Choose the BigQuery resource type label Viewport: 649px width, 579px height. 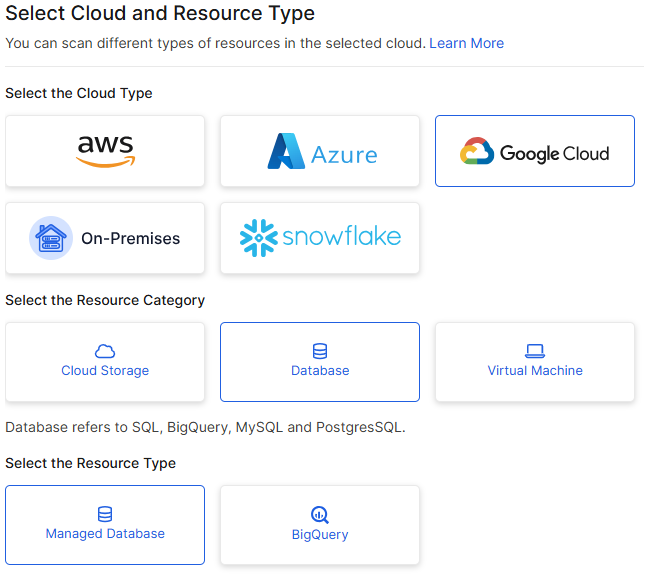pyautogui.click(x=320, y=535)
